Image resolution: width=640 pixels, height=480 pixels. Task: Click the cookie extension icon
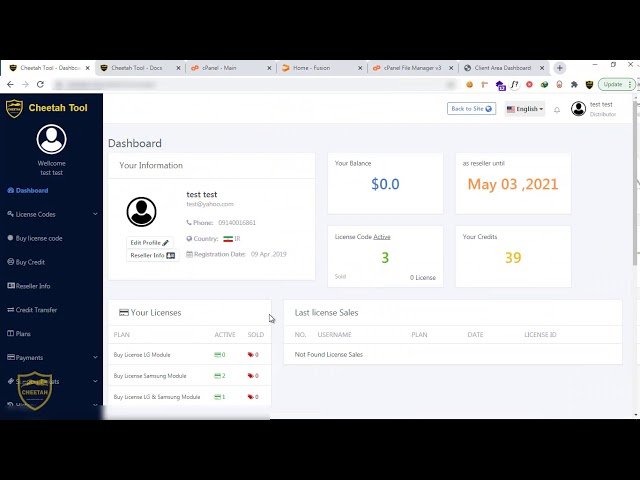(469, 84)
